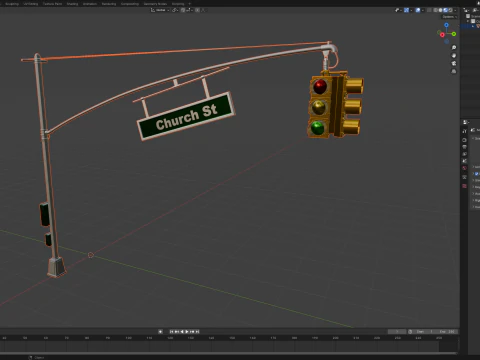Open the properties editor type dropdown

point(466,122)
